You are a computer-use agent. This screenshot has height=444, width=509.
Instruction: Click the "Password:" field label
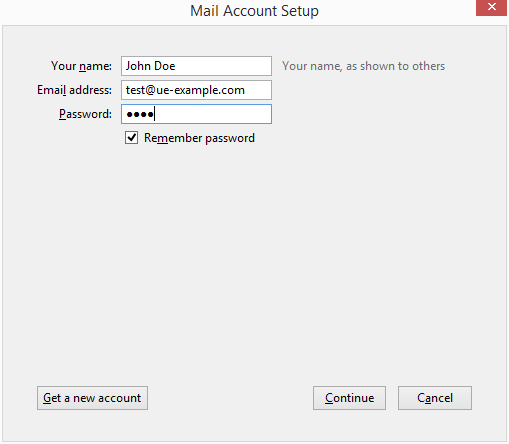pyautogui.click(x=85, y=114)
